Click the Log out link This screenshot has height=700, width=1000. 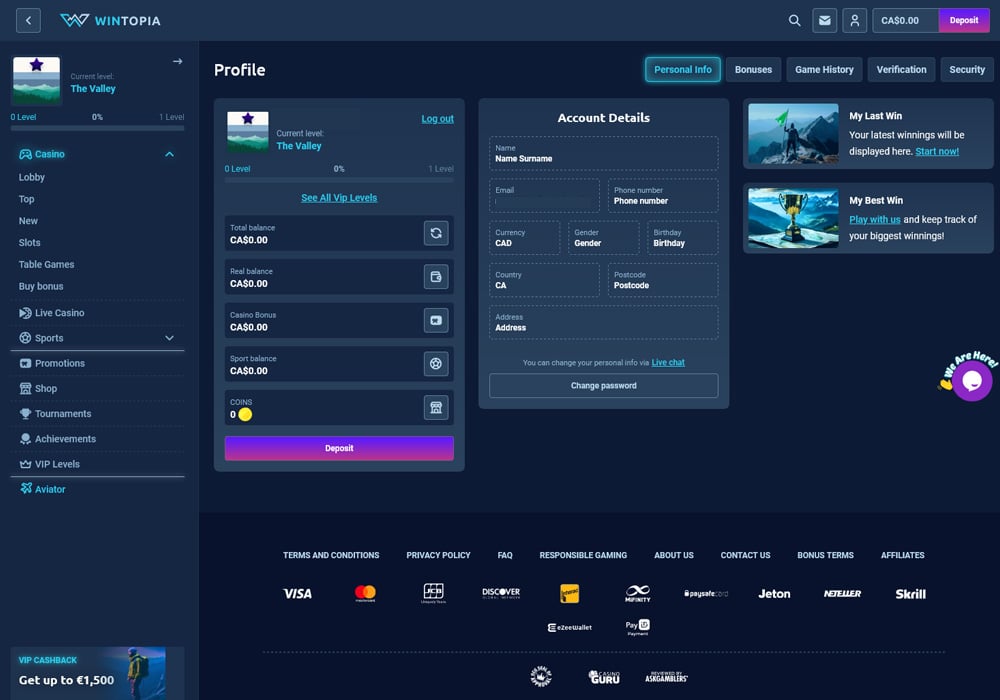438,119
